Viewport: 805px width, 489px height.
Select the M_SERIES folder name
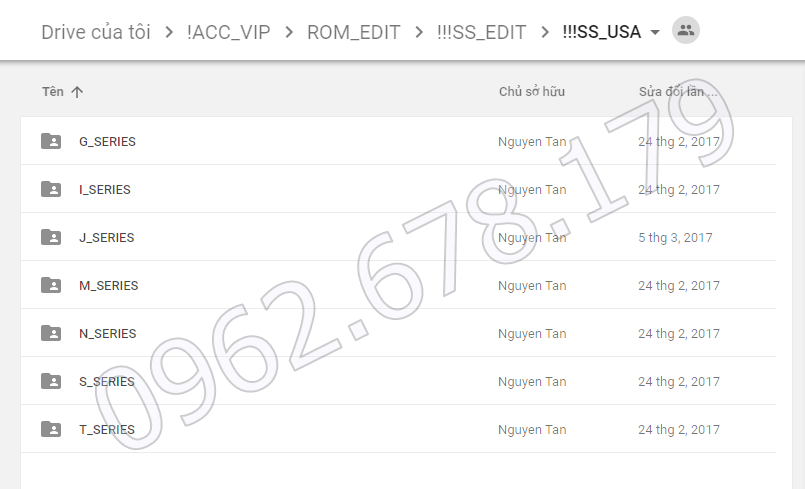click(x=108, y=286)
